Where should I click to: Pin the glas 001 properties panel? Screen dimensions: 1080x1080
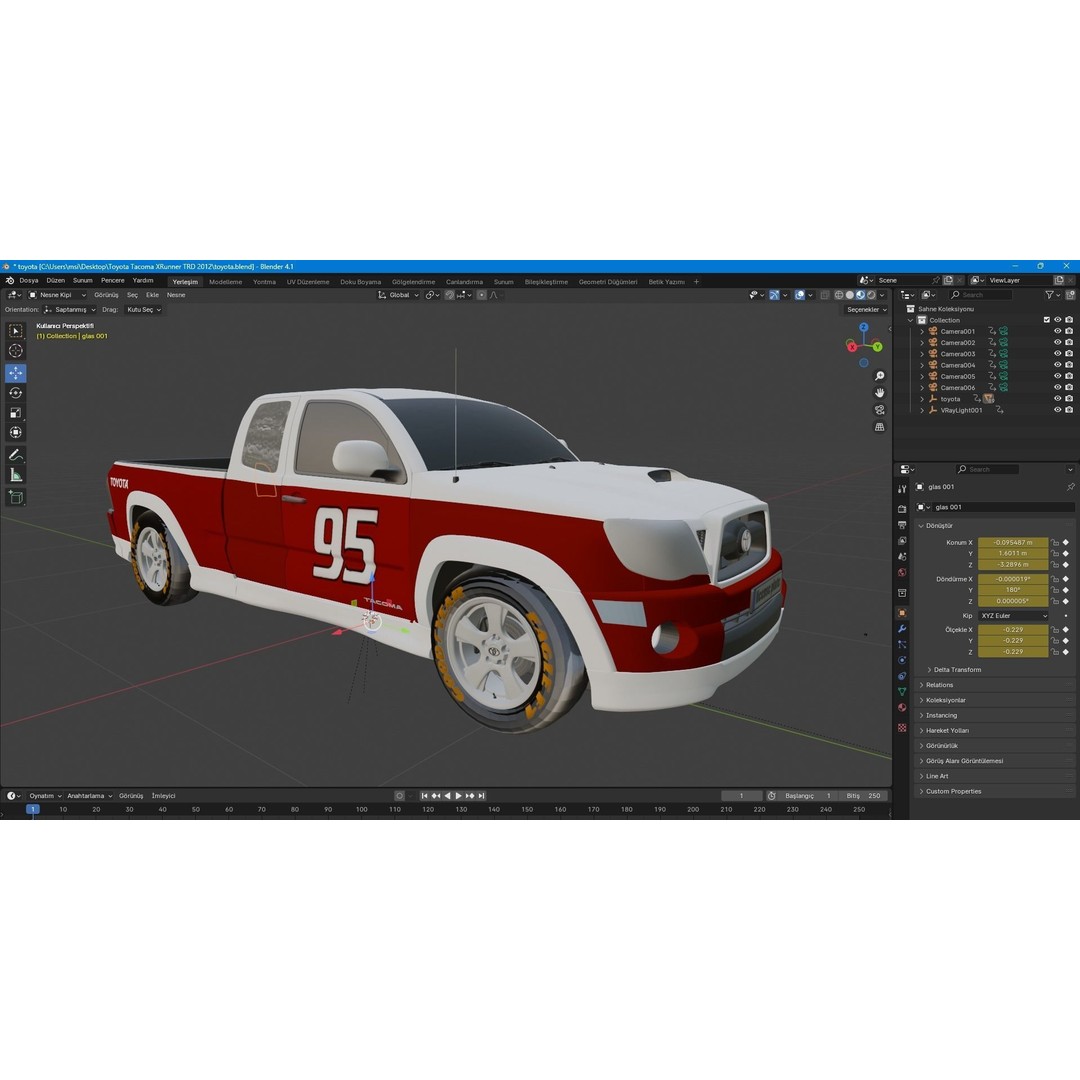pos(1070,487)
